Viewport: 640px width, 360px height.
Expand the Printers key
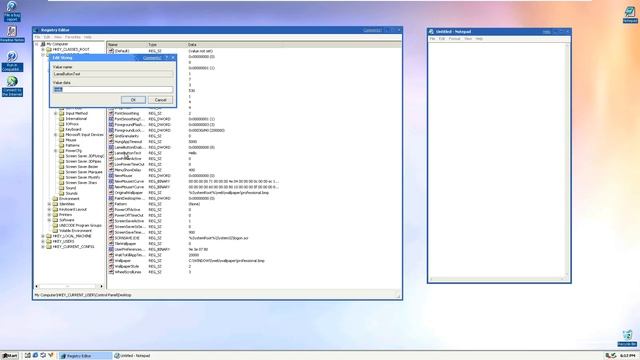click(x=49, y=215)
